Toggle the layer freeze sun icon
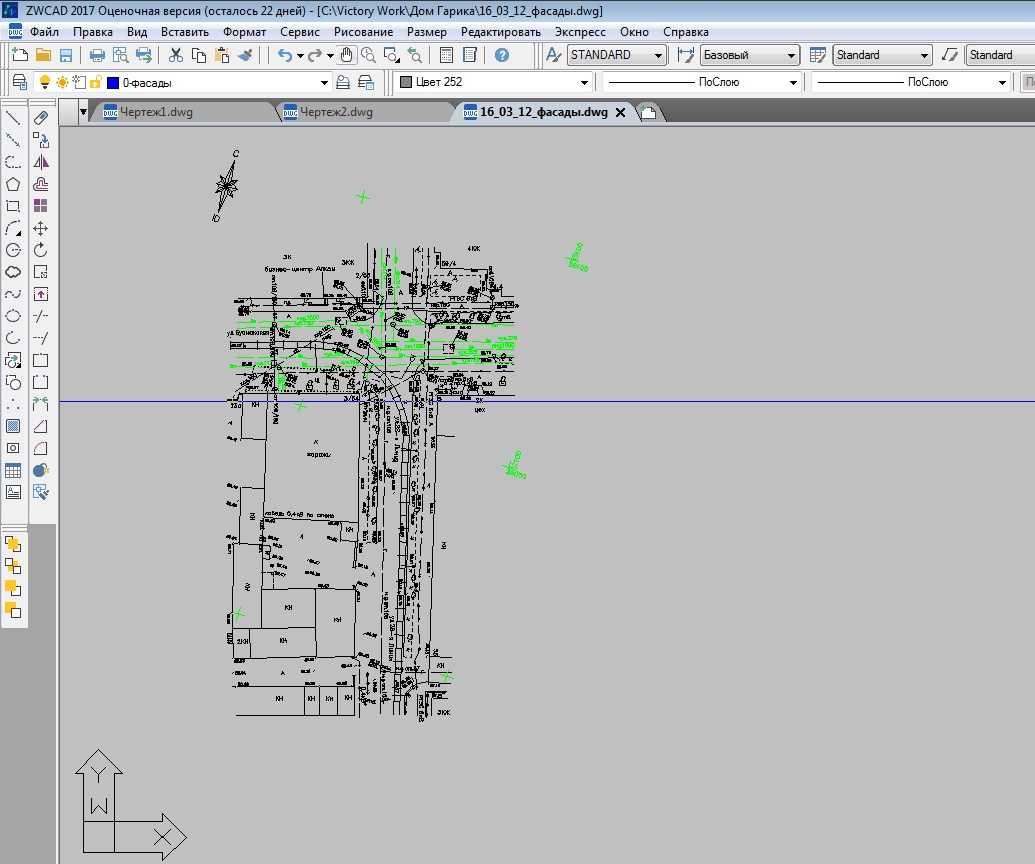The image size is (1035, 864). click(x=62, y=82)
